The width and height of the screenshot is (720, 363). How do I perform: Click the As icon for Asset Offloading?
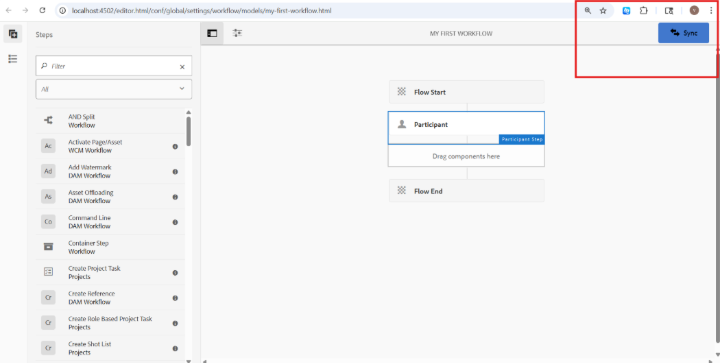48,196
